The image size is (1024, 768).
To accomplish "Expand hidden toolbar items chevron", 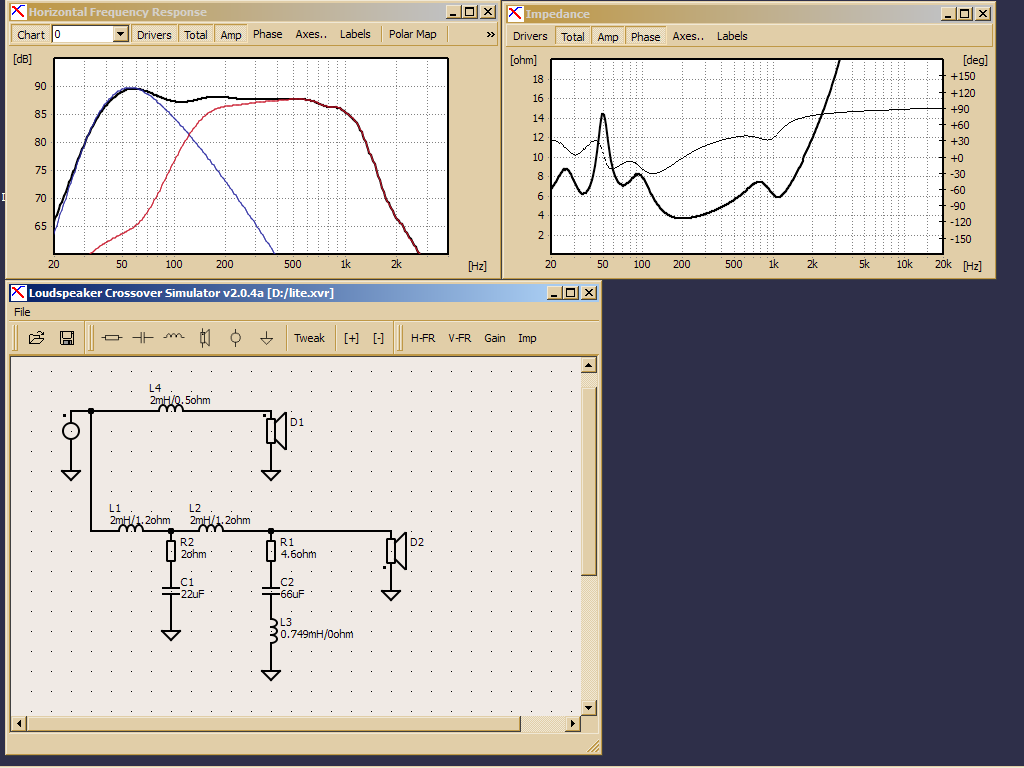I will 490,35.
